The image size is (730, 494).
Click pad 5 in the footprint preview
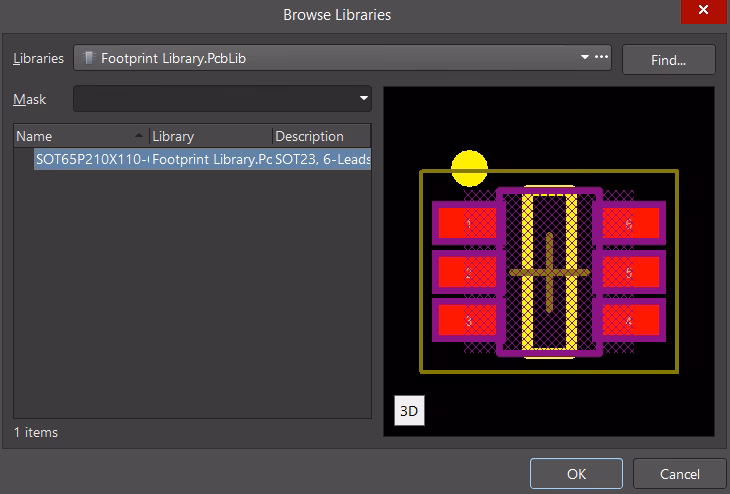tap(629, 272)
